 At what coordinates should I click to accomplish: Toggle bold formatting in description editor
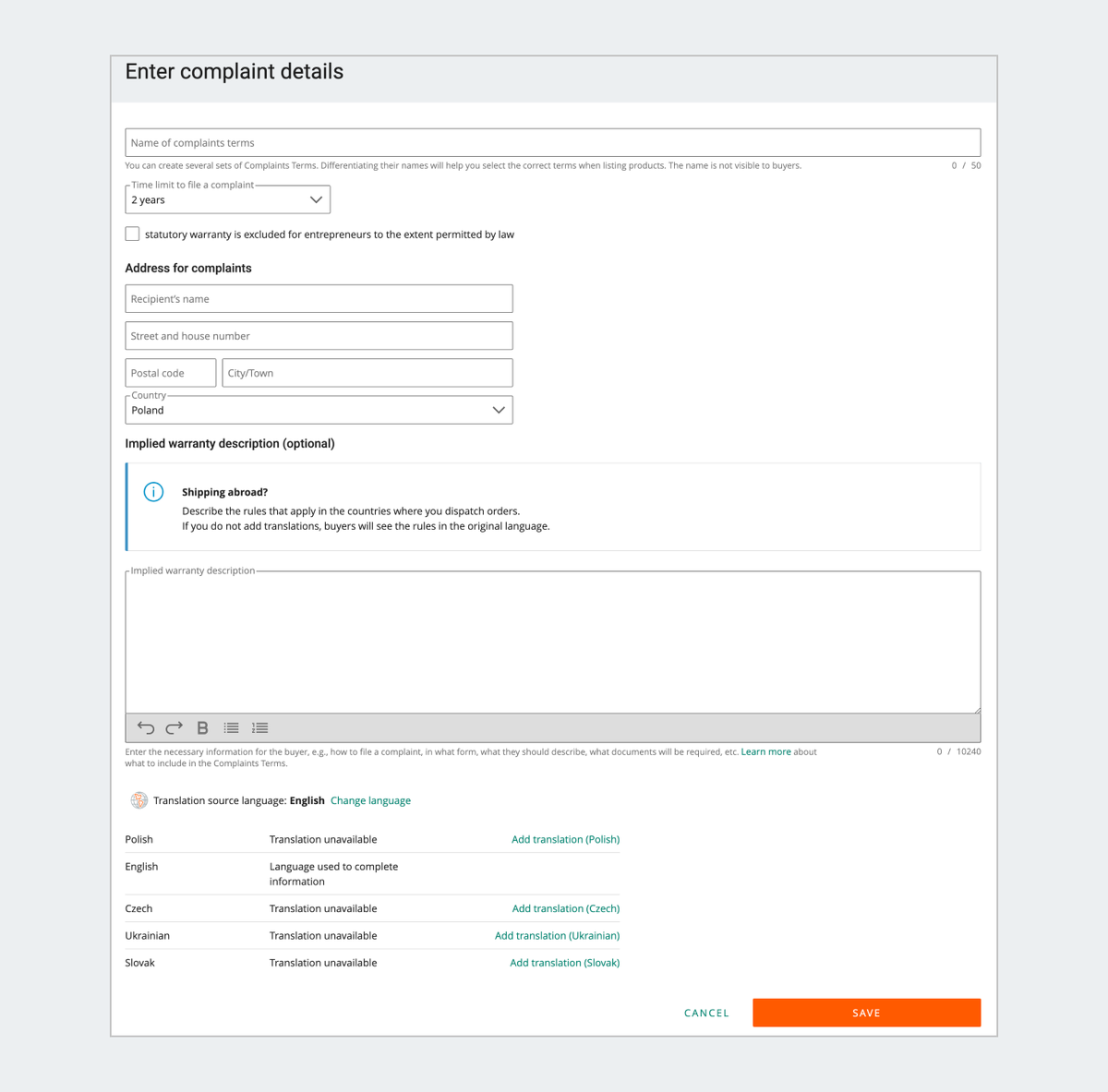coord(202,727)
